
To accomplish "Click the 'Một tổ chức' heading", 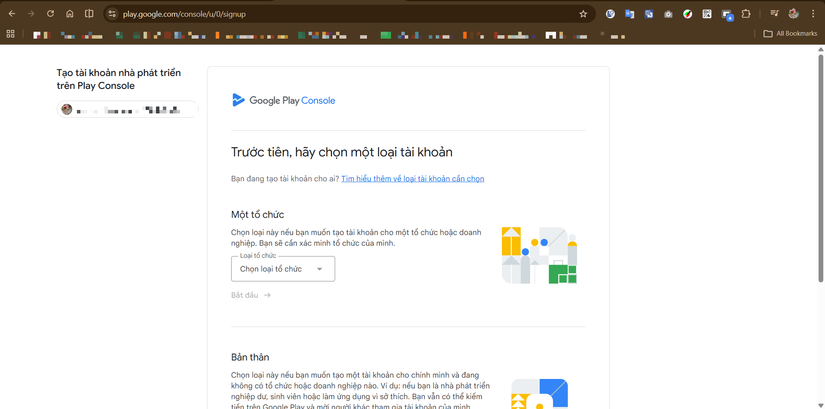I will click(x=258, y=214).
